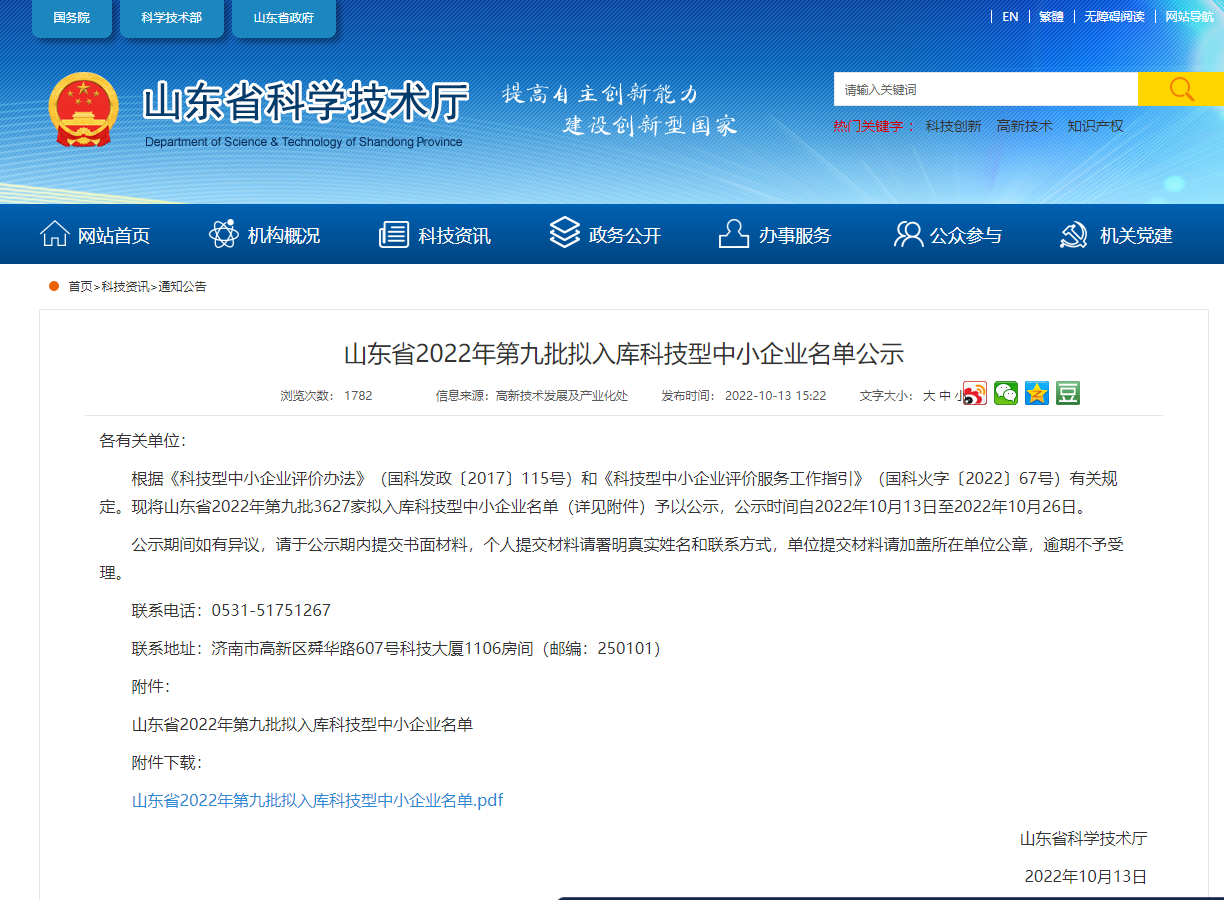Share to QZone star icon
1224x900 pixels.
(1036, 394)
